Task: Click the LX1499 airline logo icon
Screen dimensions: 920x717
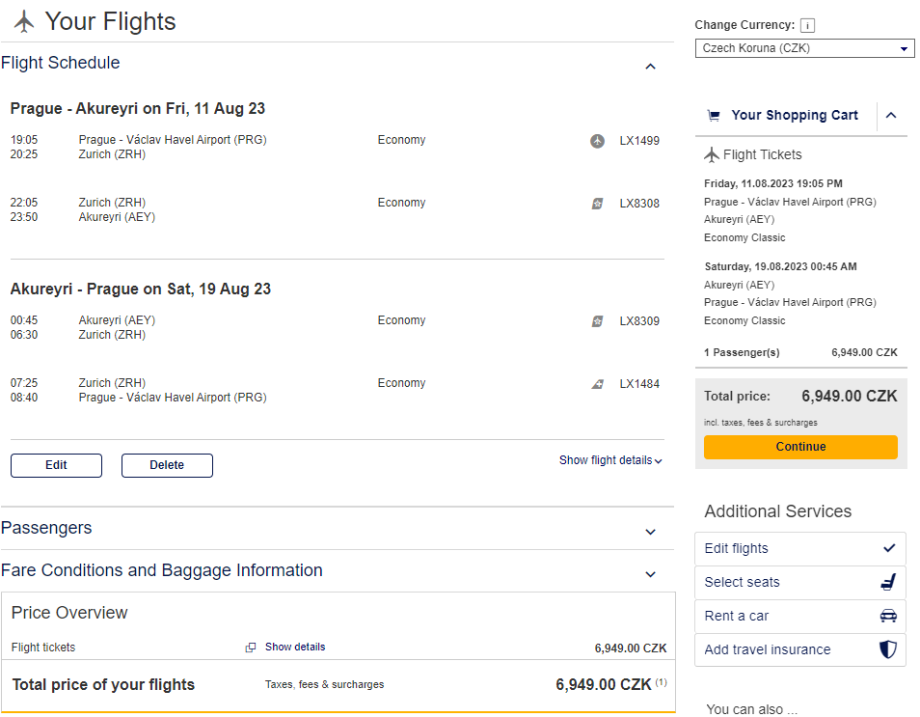Action: pyautogui.click(x=597, y=141)
